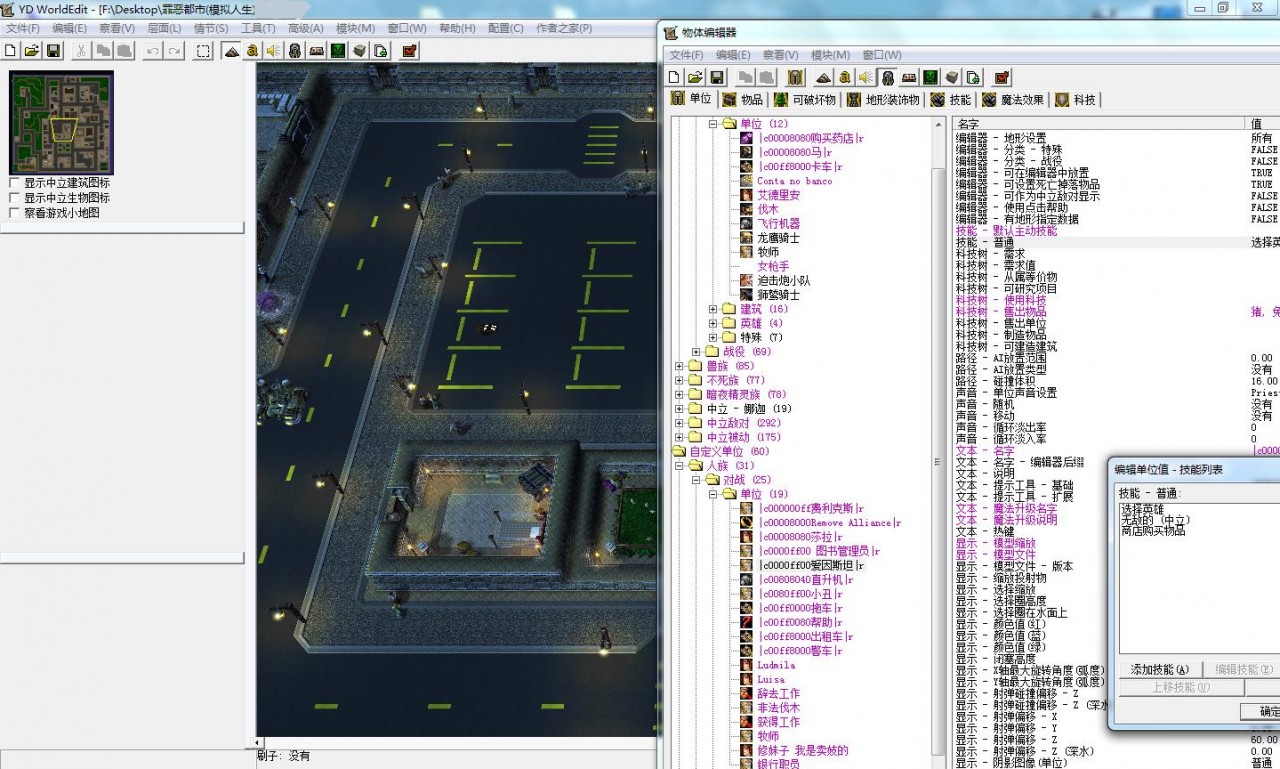1280x769 pixels.
Task: Open 文件(F) menu in WorldEdit
Action: click(23, 28)
